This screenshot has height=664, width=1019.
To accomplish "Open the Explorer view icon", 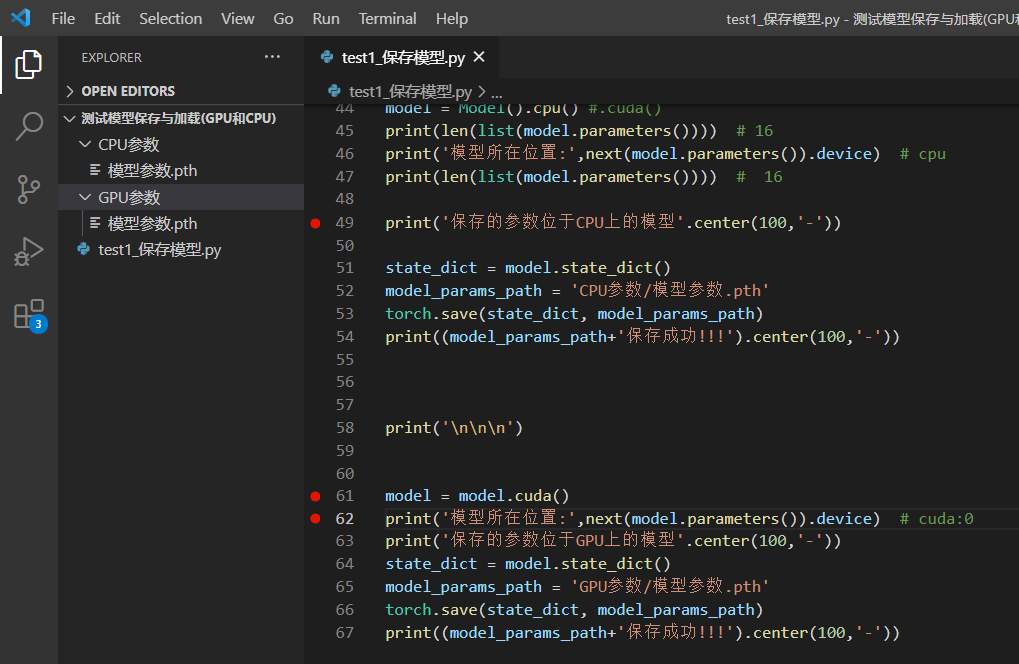I will click(28, 63).
